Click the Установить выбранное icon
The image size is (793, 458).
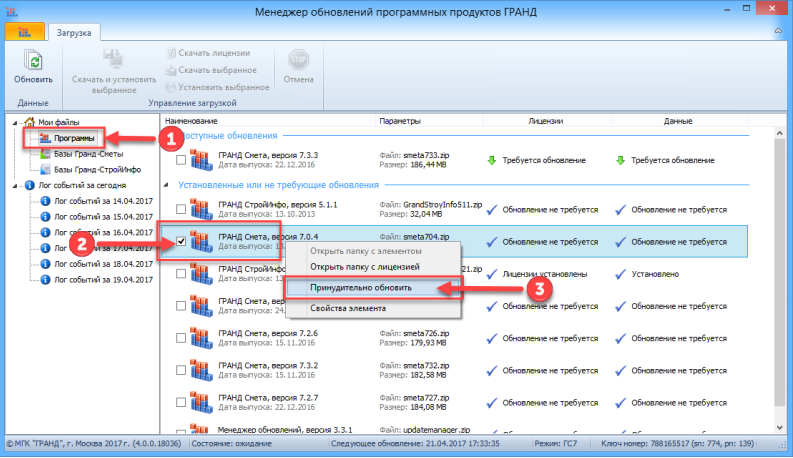pos(171,87)
